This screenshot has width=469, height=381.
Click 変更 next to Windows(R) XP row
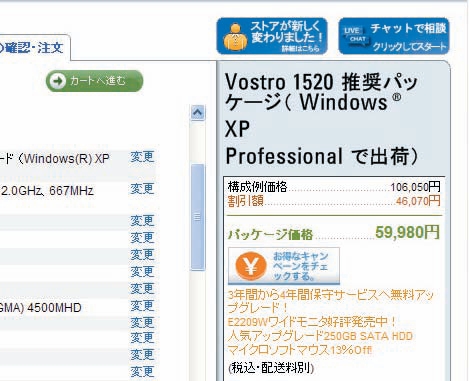[142, 157]
